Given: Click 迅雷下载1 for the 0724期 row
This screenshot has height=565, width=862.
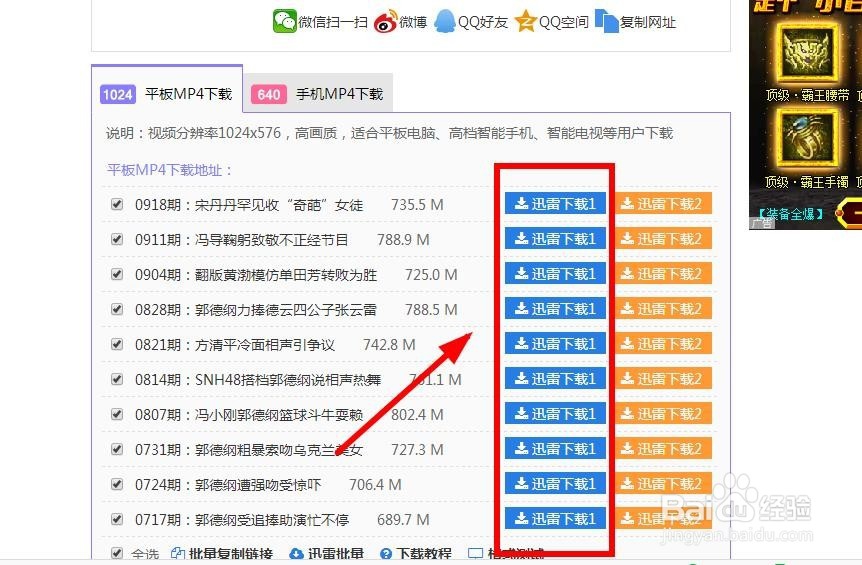Looking at the screenshot, I should tap(555, 484).
